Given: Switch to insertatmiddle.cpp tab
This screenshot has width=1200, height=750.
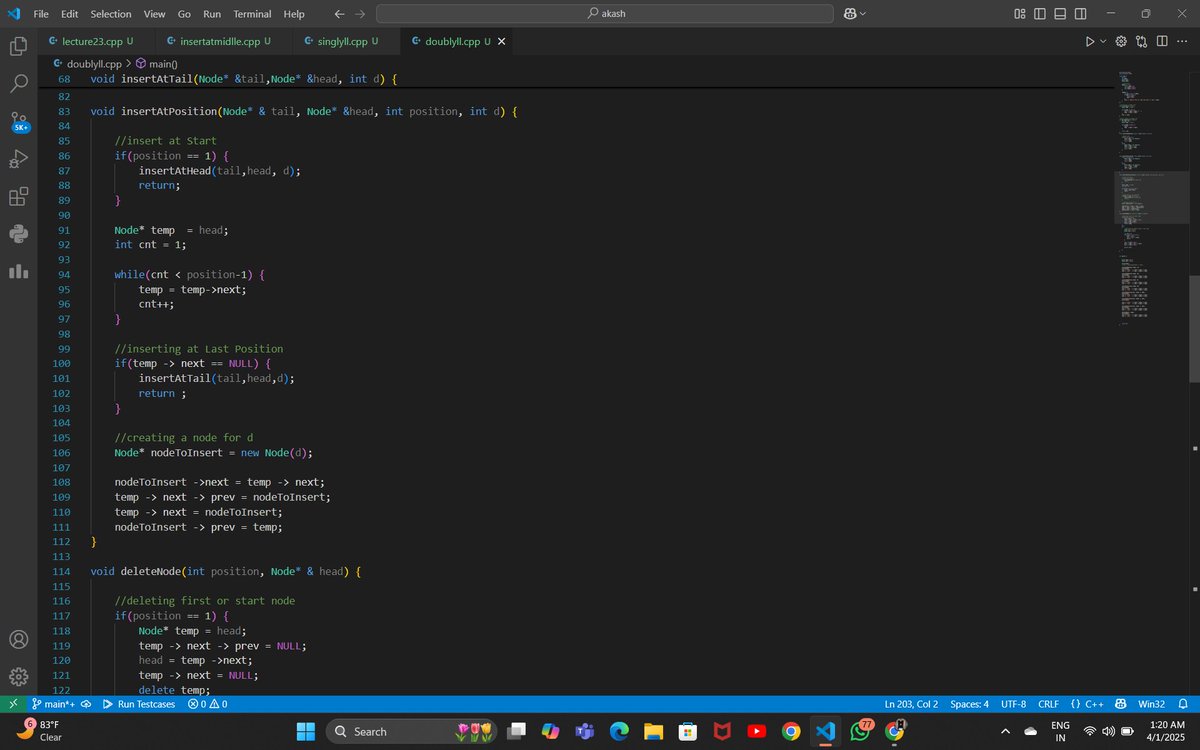Looking at the screenshot, I should coord(217,41).
